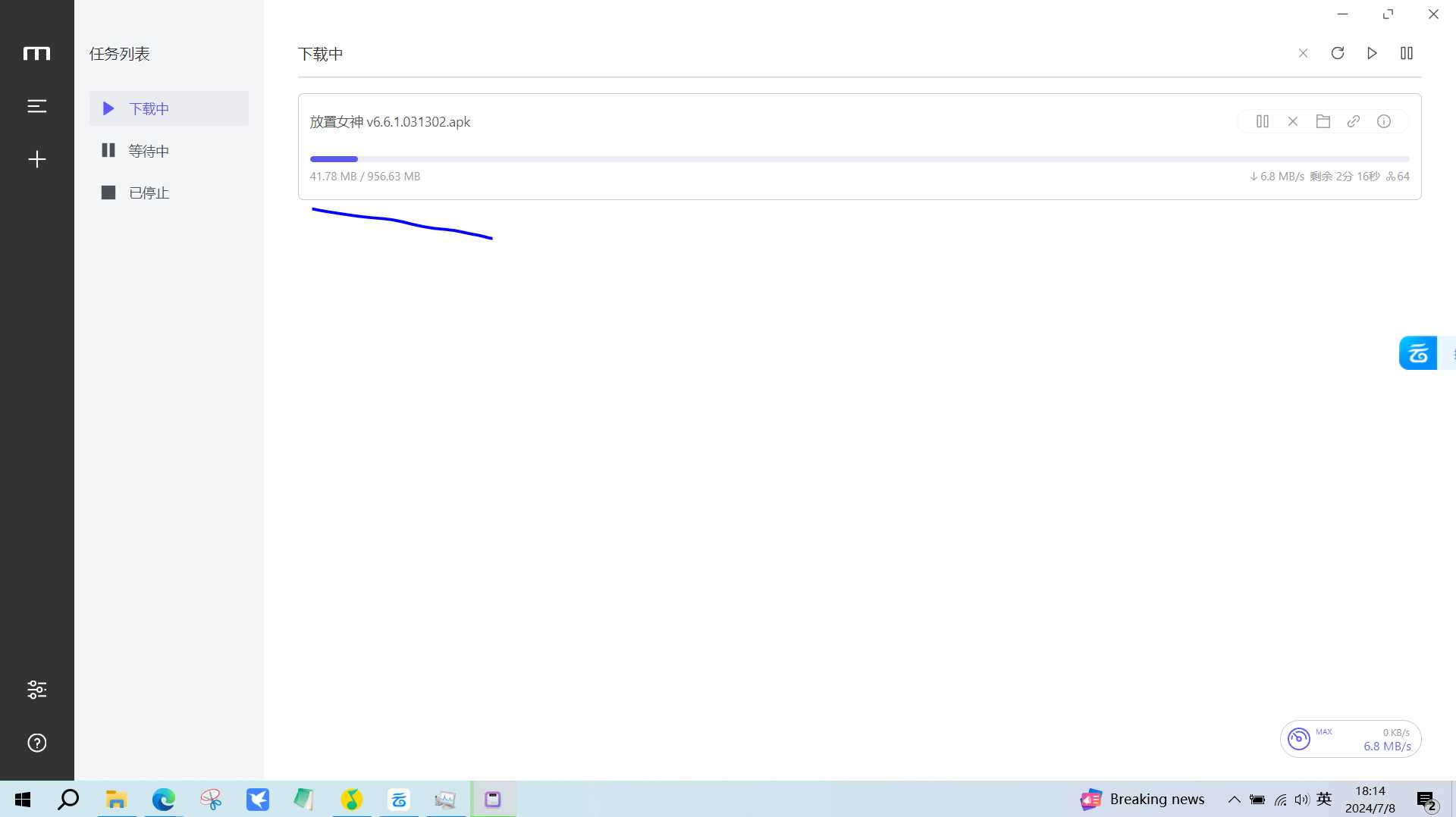Open the speed meter widget
The image size is (1456, 817).
tap(1351, 739)
